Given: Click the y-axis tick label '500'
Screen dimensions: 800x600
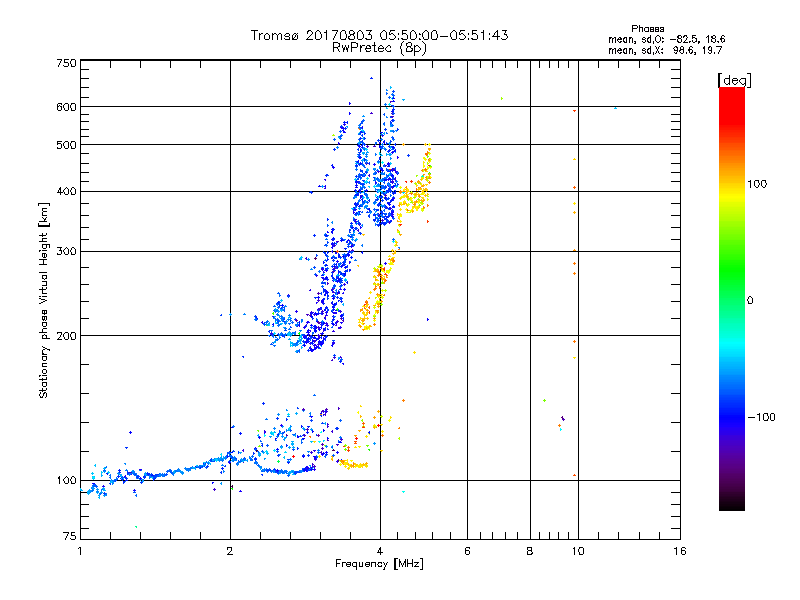Looking at the screenshot, I should [x=67, y=145].
